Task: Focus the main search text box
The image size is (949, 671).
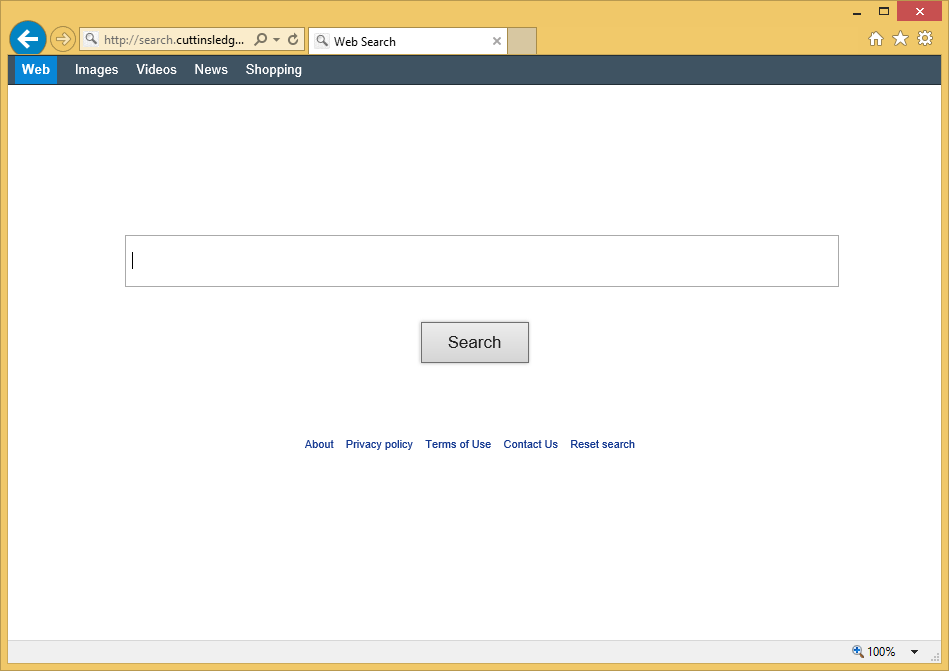Action: pyautogui.click(x=481, y=261)
